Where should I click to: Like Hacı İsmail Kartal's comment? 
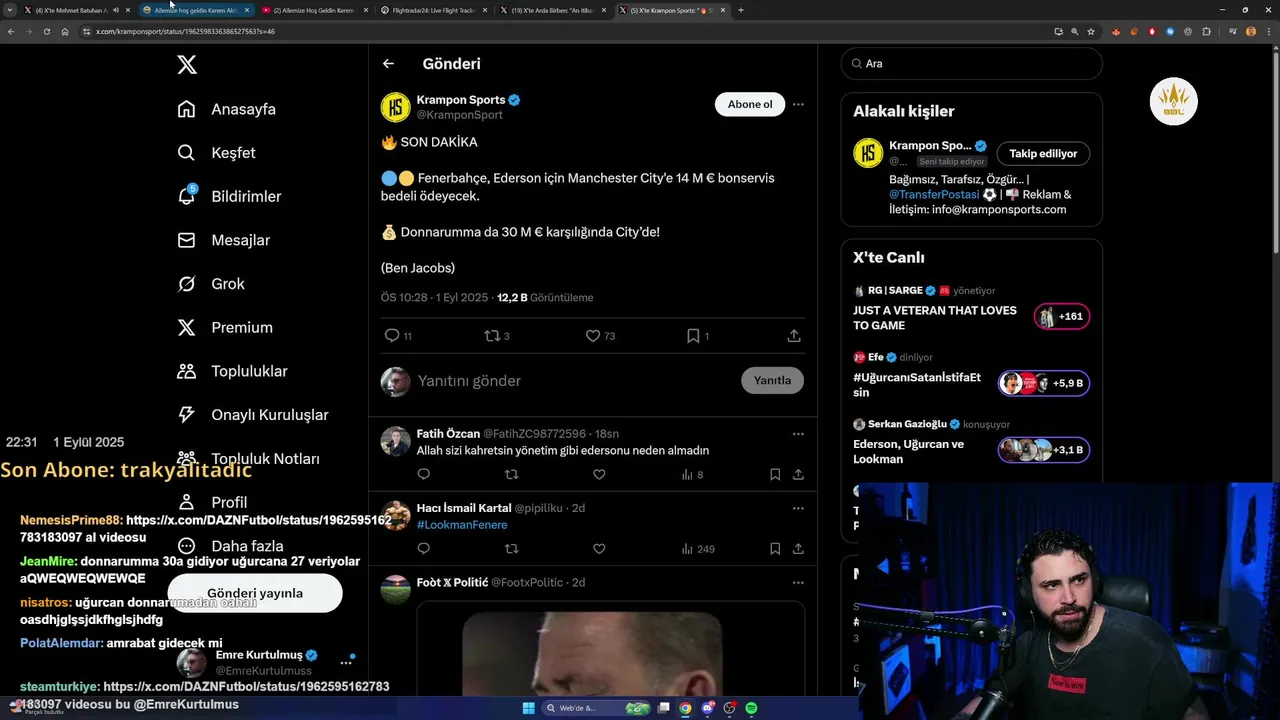(599, 549)
